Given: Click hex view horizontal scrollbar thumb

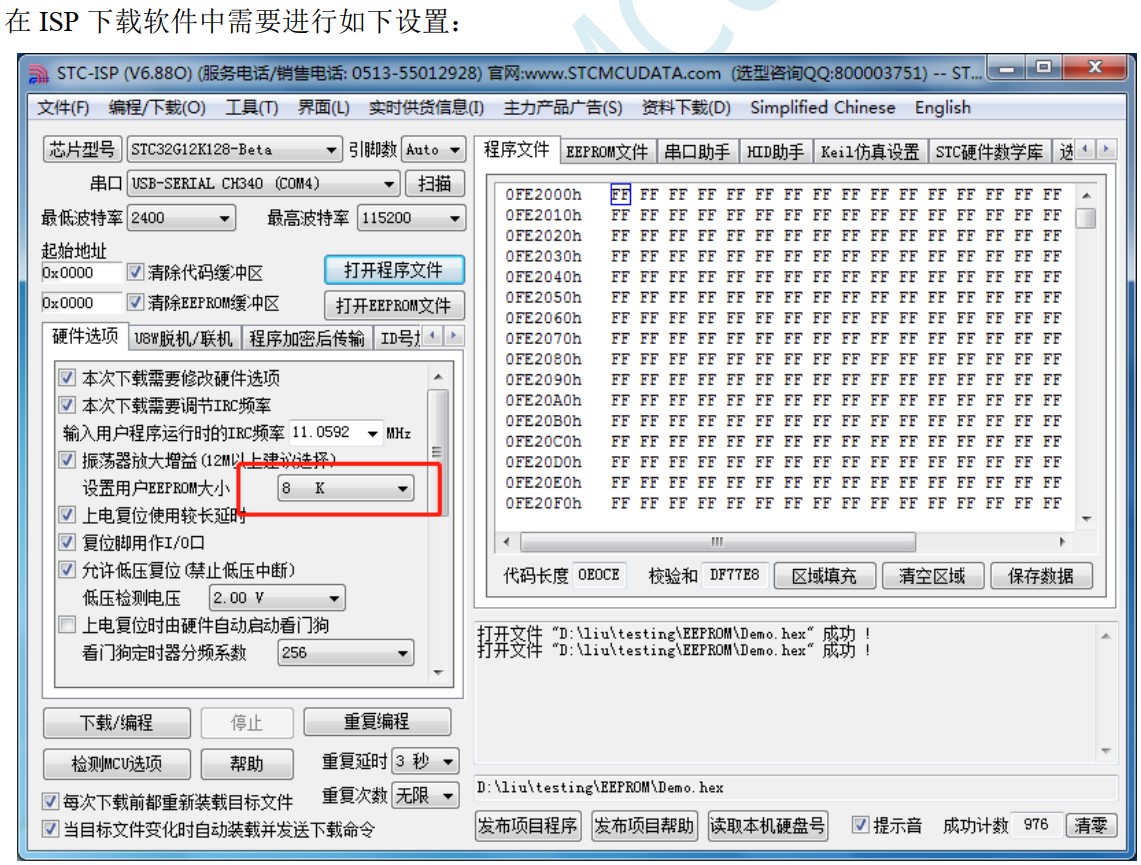Looking at the screenshot, I should [717, 542].
